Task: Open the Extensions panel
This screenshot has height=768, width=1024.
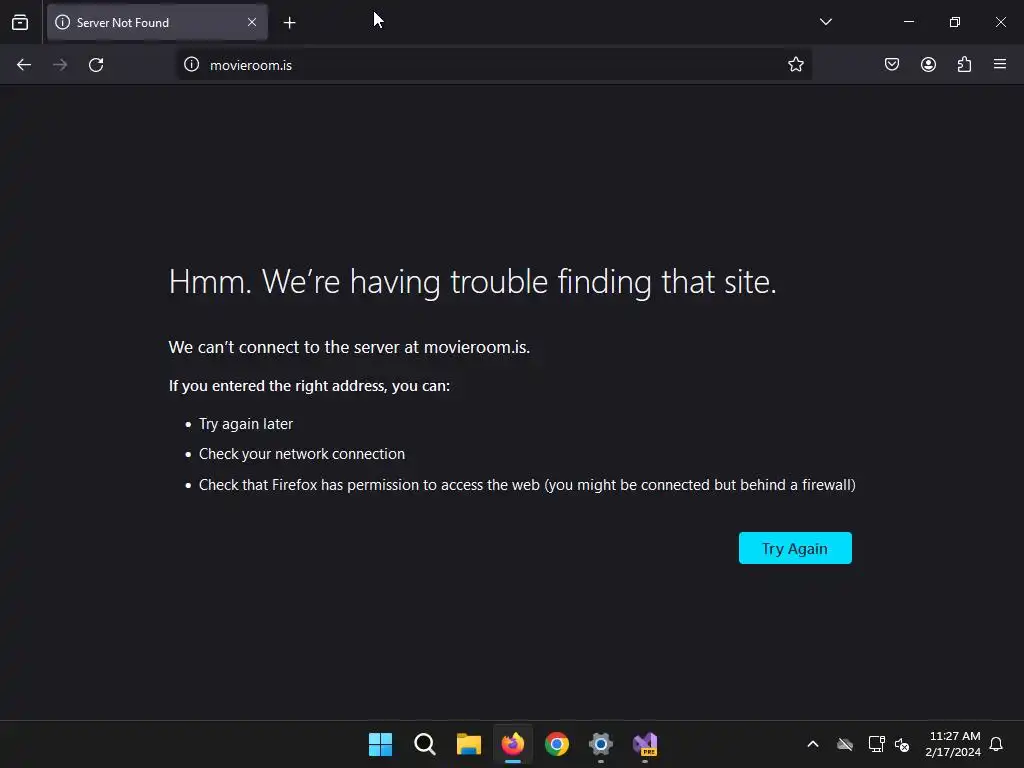Action: 964,65
